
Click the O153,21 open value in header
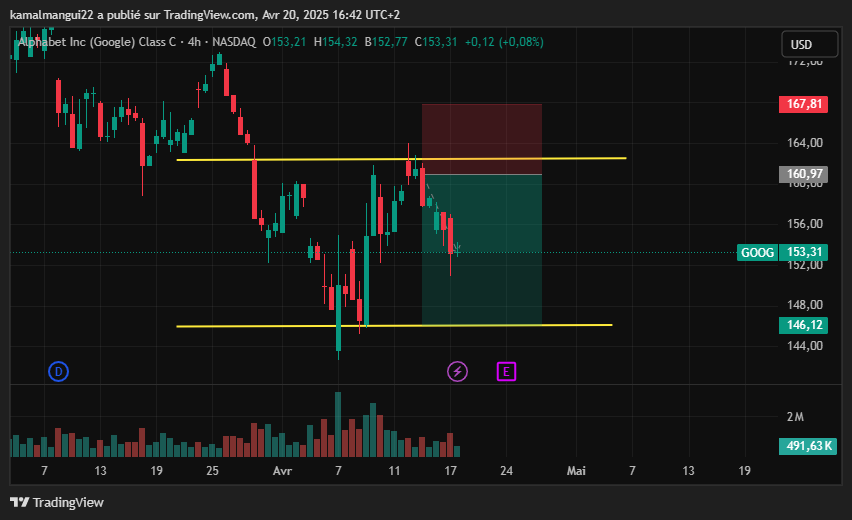click(x=284, y=42)
